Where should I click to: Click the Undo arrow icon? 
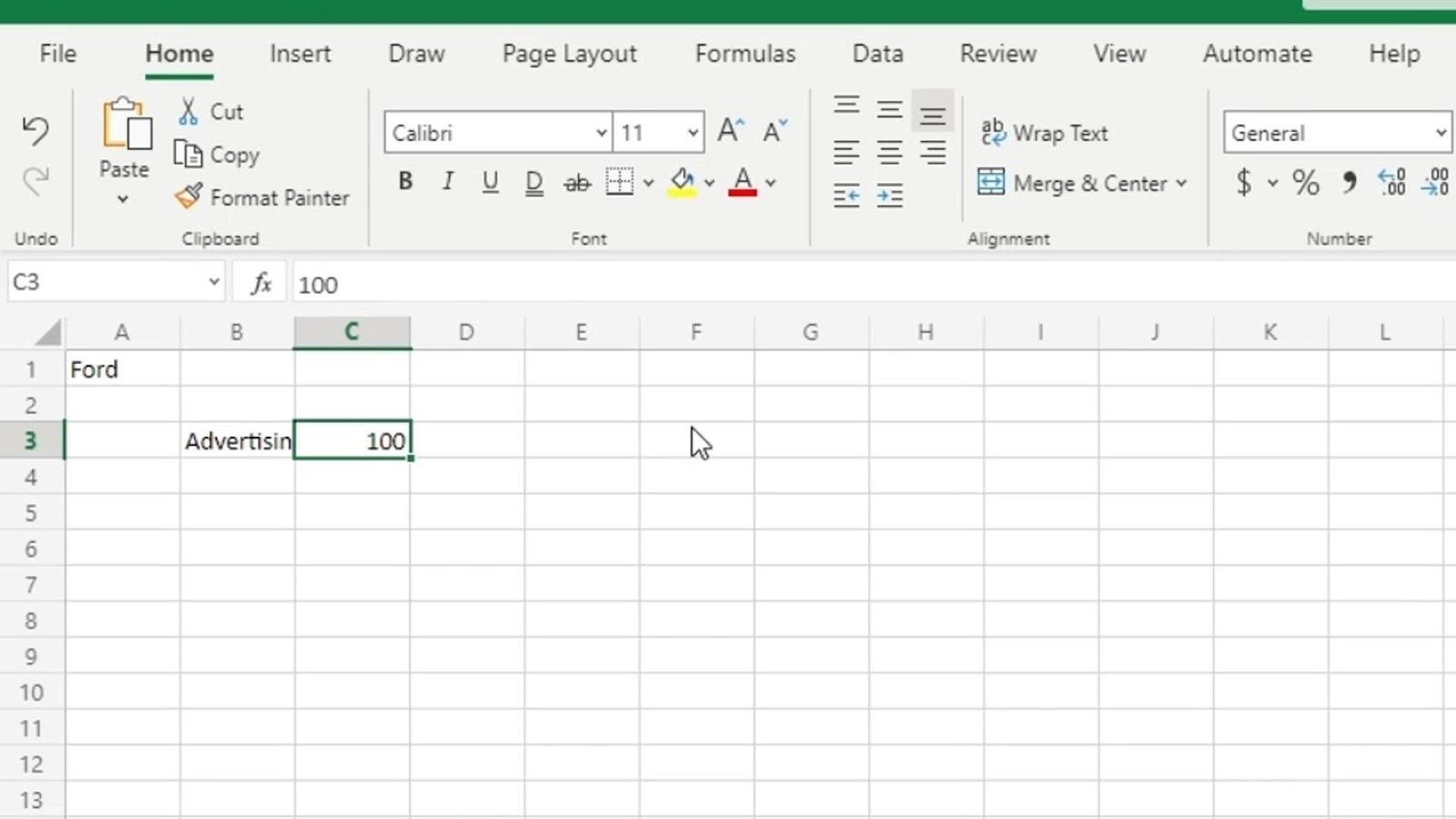coord(35,132)
